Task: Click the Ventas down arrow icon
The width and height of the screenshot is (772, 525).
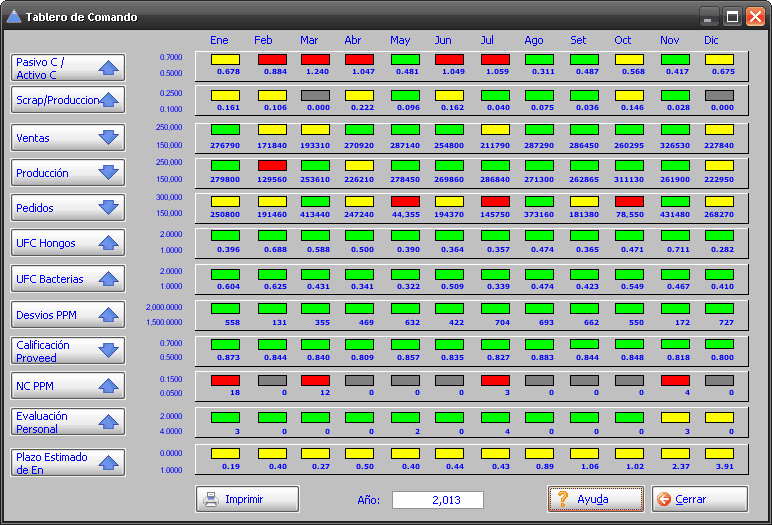Action: pyautogui.click(x=108, y=137)
